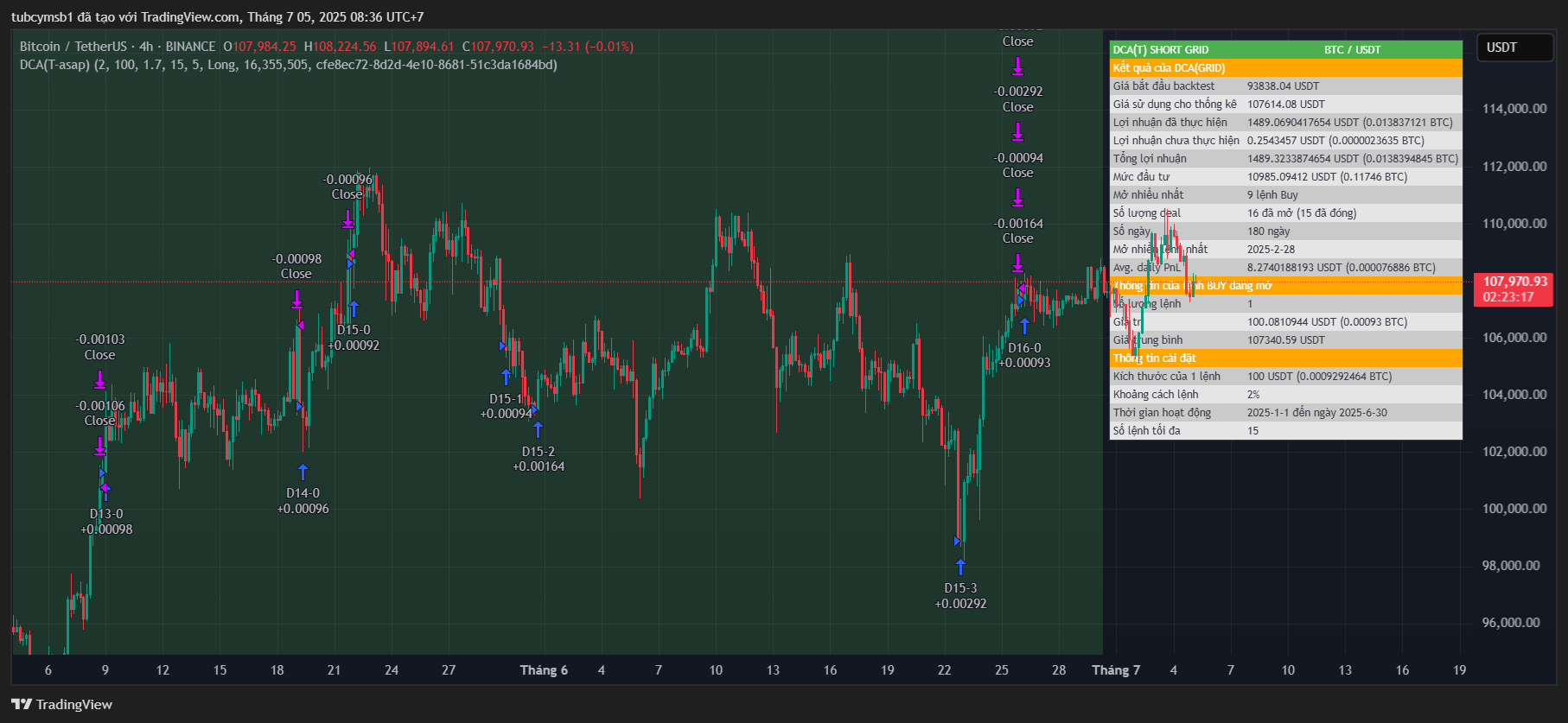Click the Tổng lợi nhuận row
This screenshot has height=723, width=1568.
point(1286,159)
